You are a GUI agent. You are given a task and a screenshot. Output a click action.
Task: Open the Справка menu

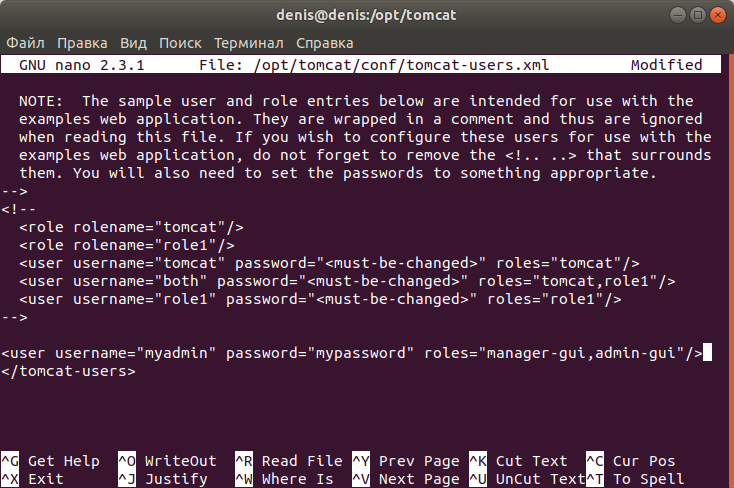pos(324,43)
